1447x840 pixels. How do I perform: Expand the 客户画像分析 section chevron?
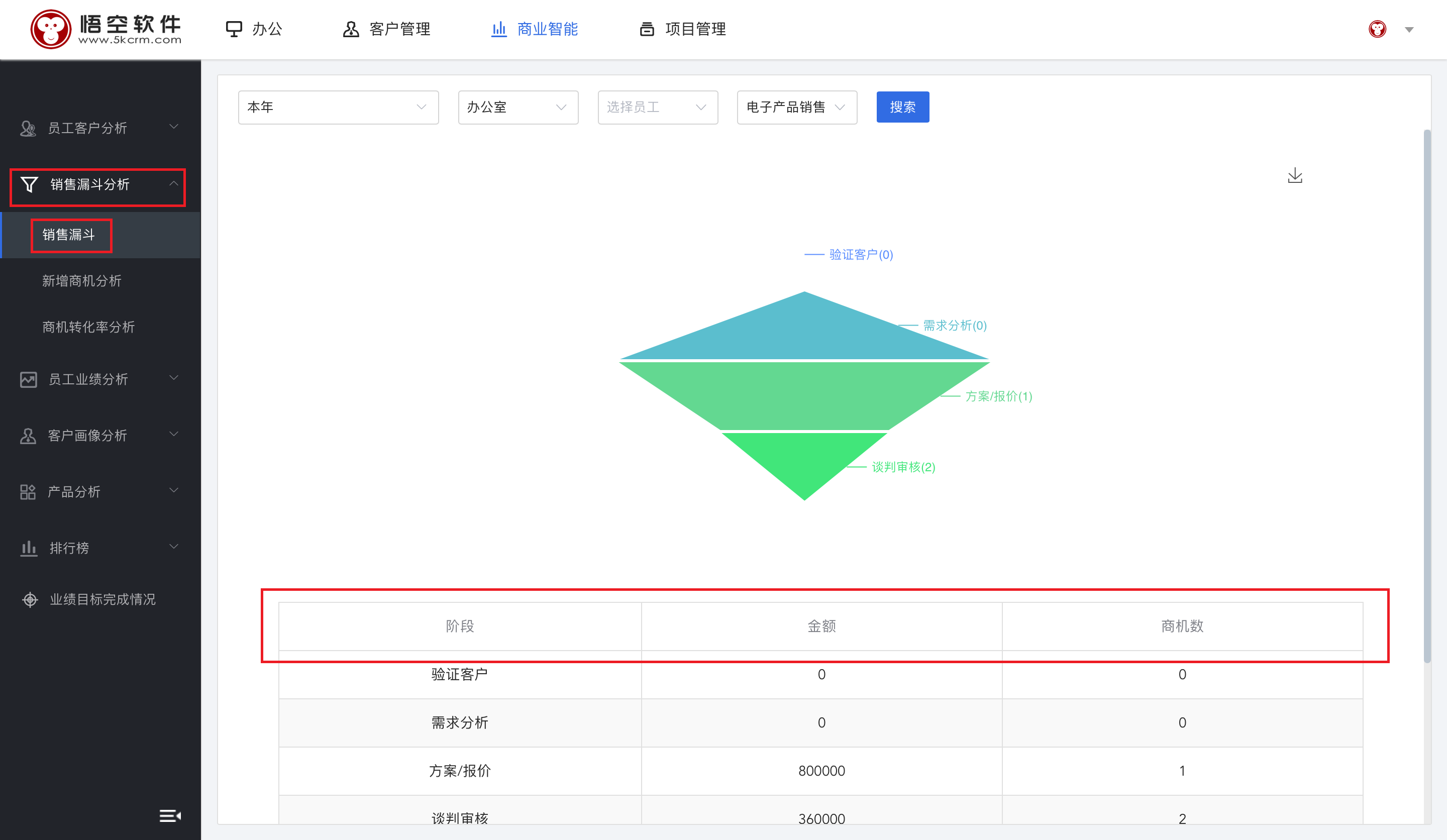[x=174, y=434]
